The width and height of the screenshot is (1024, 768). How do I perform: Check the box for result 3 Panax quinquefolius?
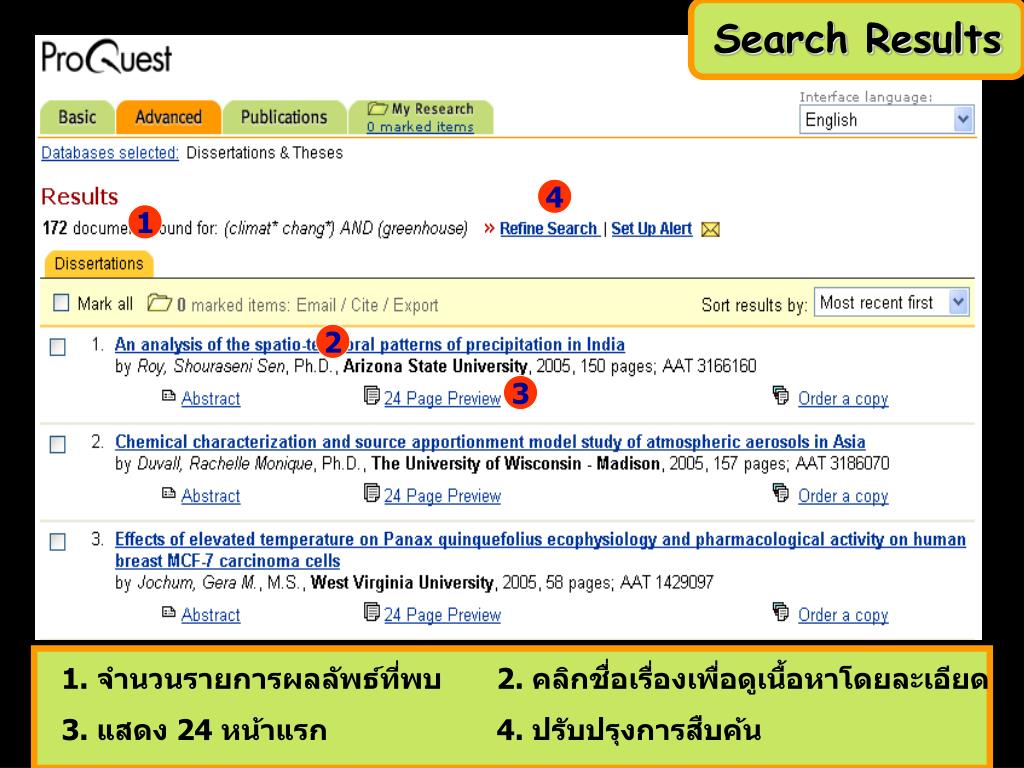point(57,541)
